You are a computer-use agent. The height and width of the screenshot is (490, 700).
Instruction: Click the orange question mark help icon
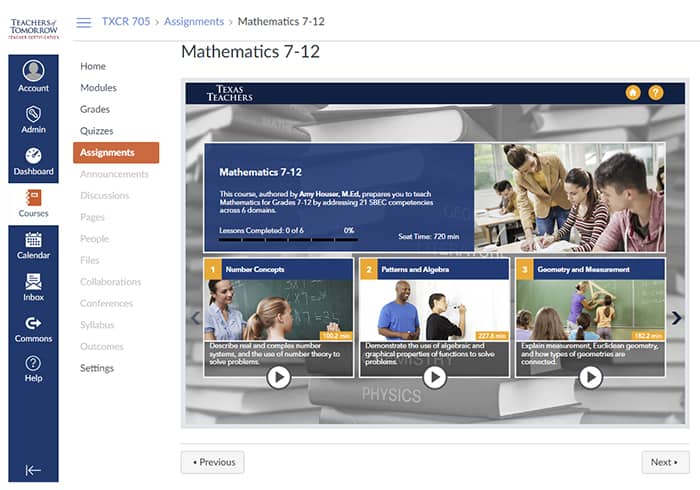coord(655,93)
